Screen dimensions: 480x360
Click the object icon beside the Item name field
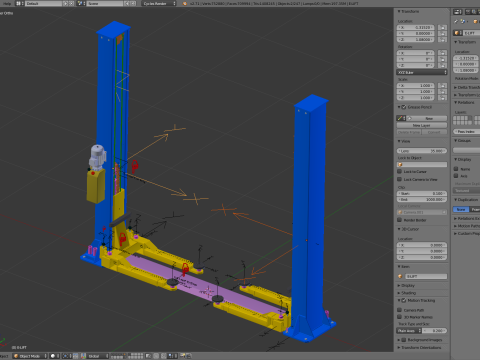[400, 276]
